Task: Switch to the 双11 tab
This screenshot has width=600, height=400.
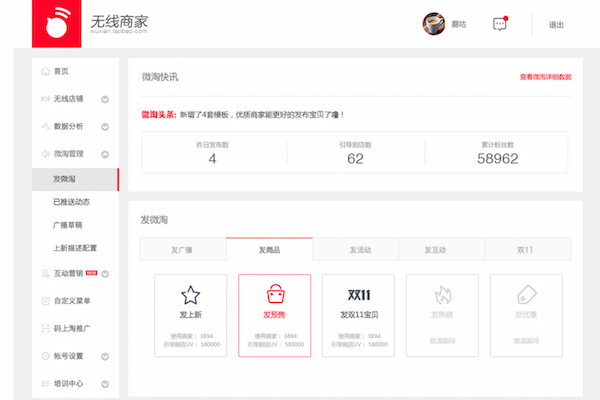Action: point(528,250)
